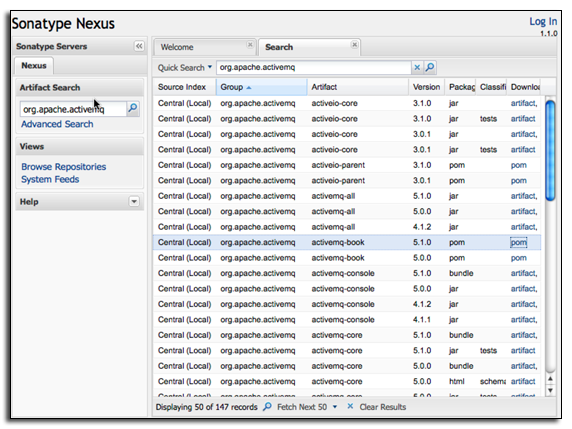Download pom for activemq-book 5.0.0
This screenshot has width=572, height=429.
[x=518, y=258]
